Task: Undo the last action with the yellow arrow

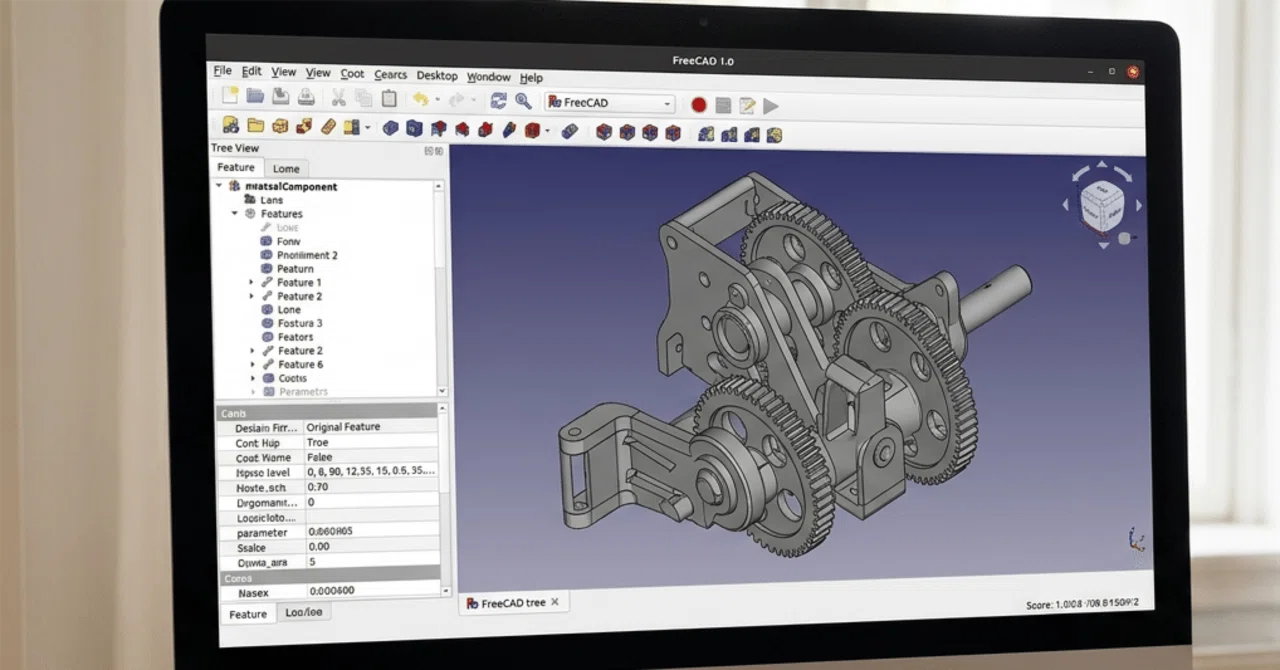Action: point(420,99)
